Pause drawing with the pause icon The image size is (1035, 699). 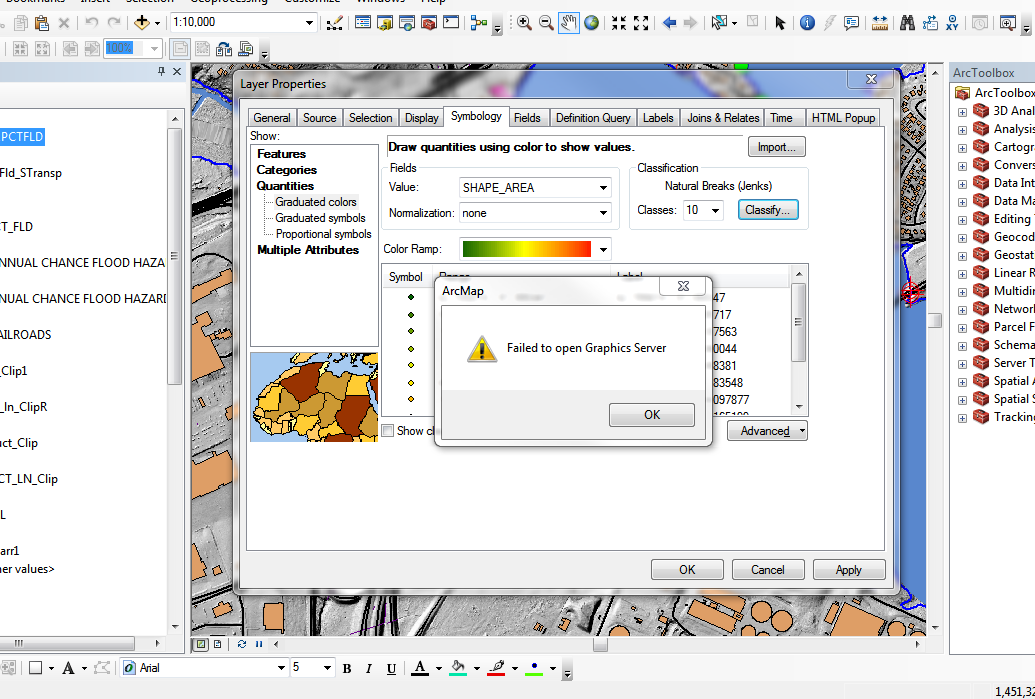pyautogui.click(x=259, y=644)
